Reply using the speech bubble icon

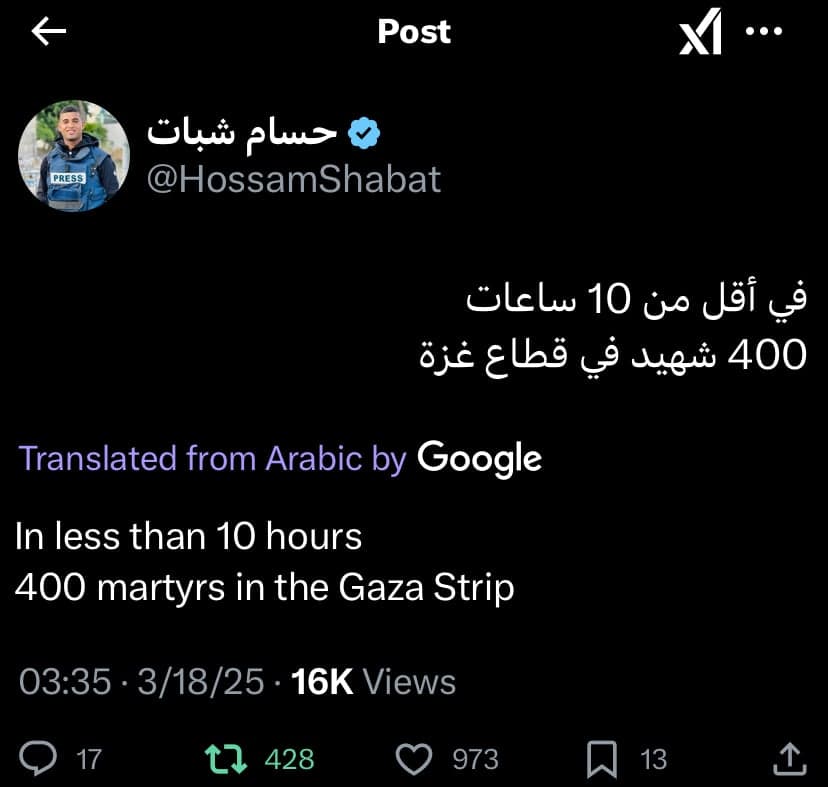click(39, 759)
